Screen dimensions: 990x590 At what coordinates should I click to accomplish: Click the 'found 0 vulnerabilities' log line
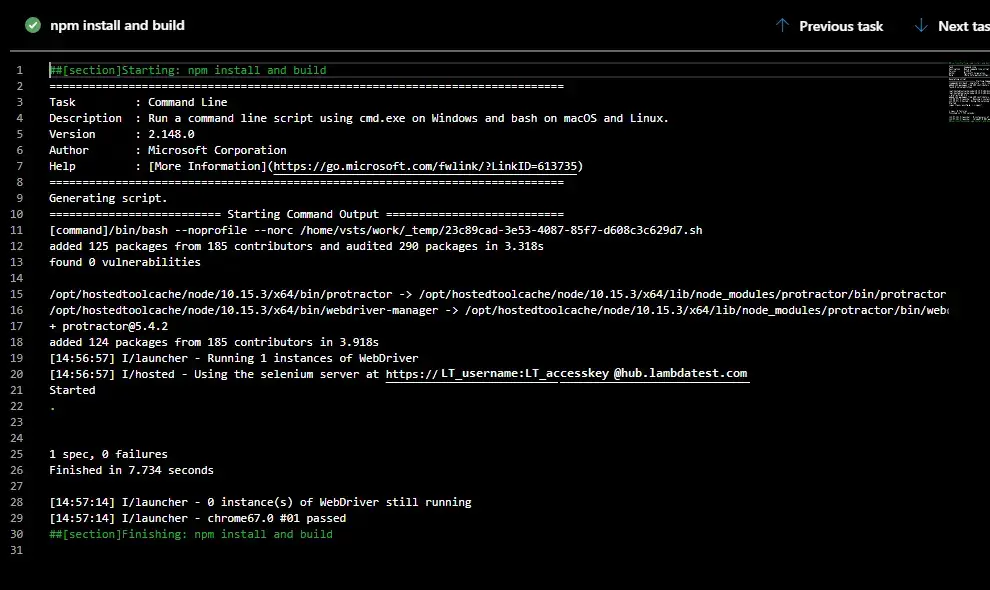125,262
